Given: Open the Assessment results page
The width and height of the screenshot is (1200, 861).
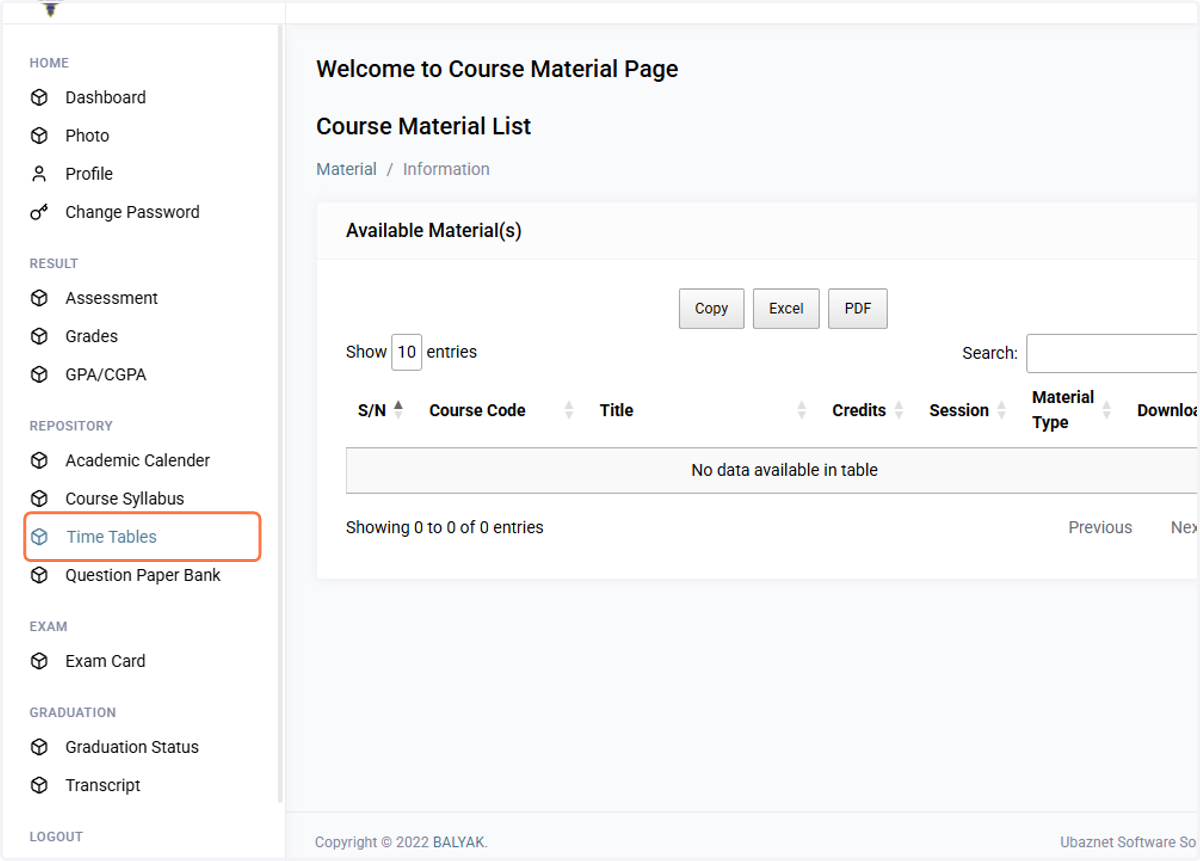Looking at the screenshot, I should (x=111, y=298).
